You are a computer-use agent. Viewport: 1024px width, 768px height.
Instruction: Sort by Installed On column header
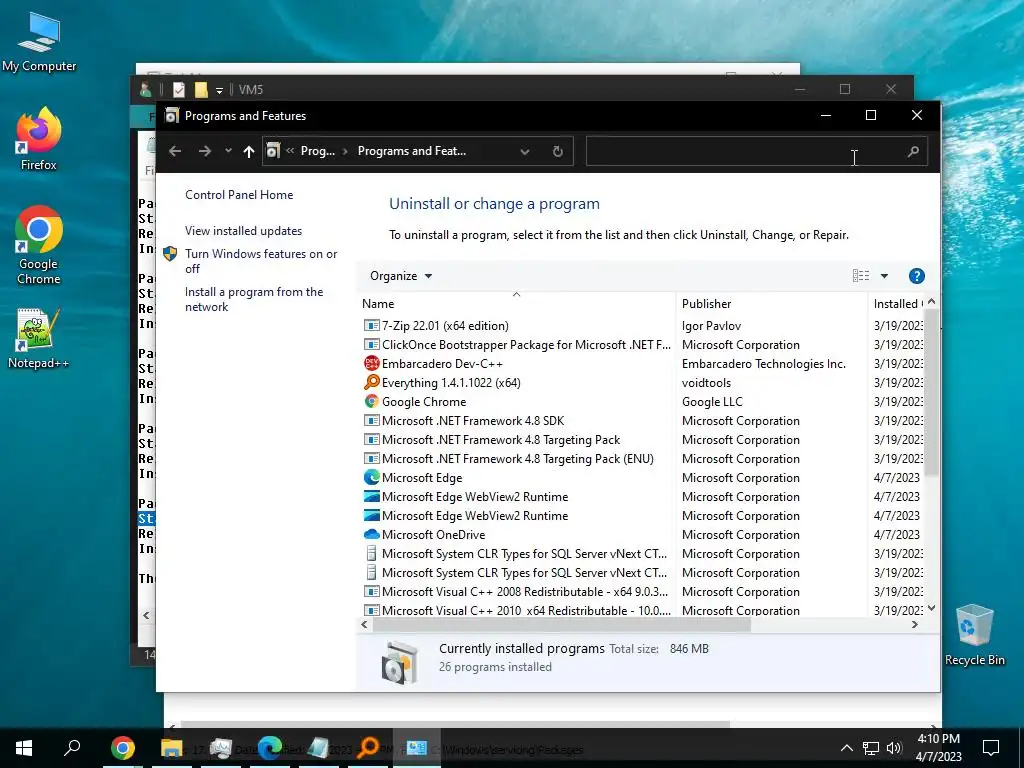click(x=898, y=304)
